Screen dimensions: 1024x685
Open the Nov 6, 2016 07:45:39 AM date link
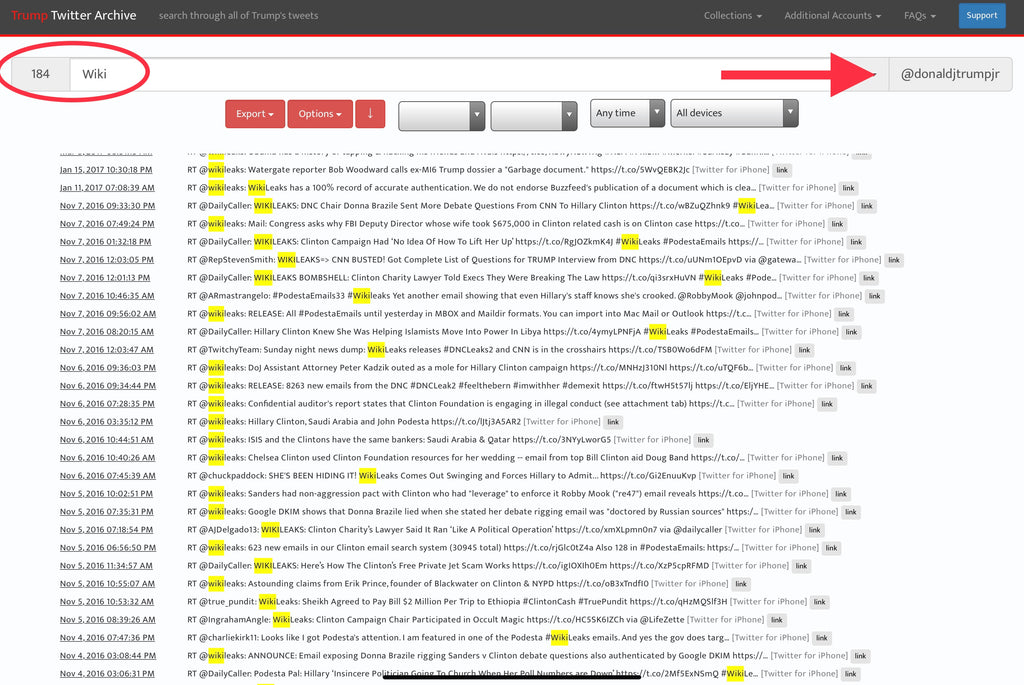pyautogui.click(x=108, y=475)
